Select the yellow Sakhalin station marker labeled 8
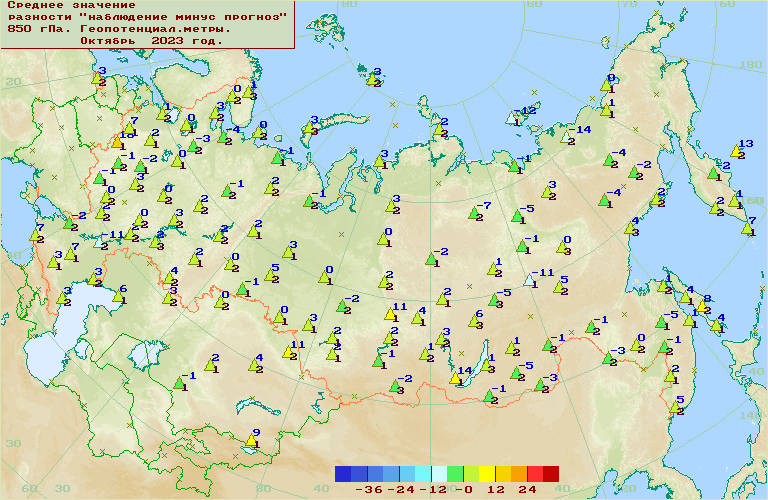The width and height of the screenshot is (768, 500). (702, 307)
